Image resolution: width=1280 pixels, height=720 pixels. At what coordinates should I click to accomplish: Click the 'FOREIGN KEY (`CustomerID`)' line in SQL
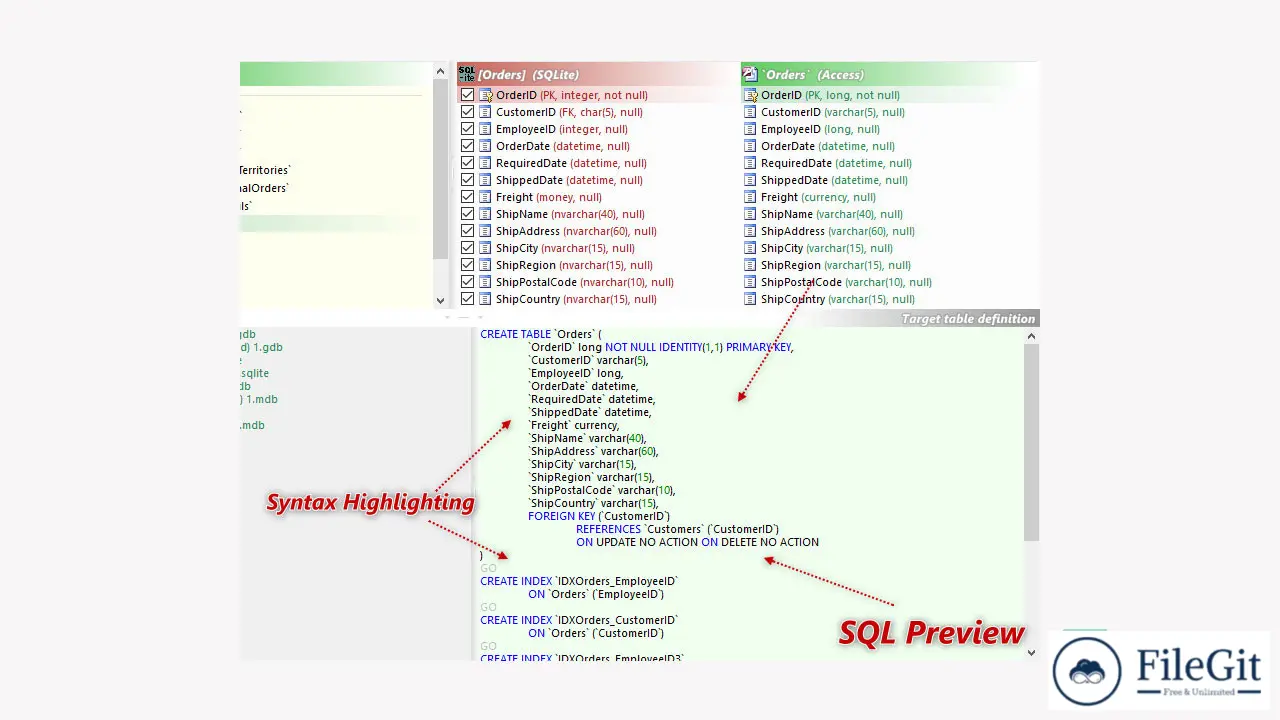[599, 516]
